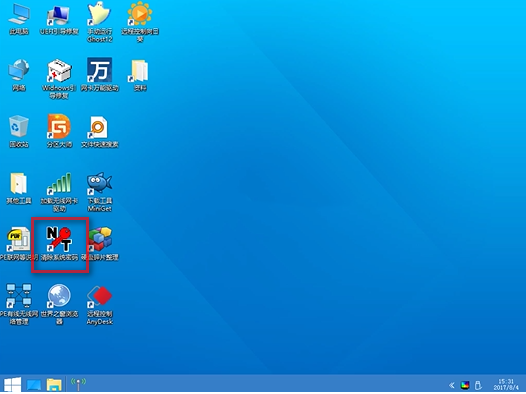Viewport: 526px width, 394px height.
Task: Open the Windows Start button
Action: 12,385
